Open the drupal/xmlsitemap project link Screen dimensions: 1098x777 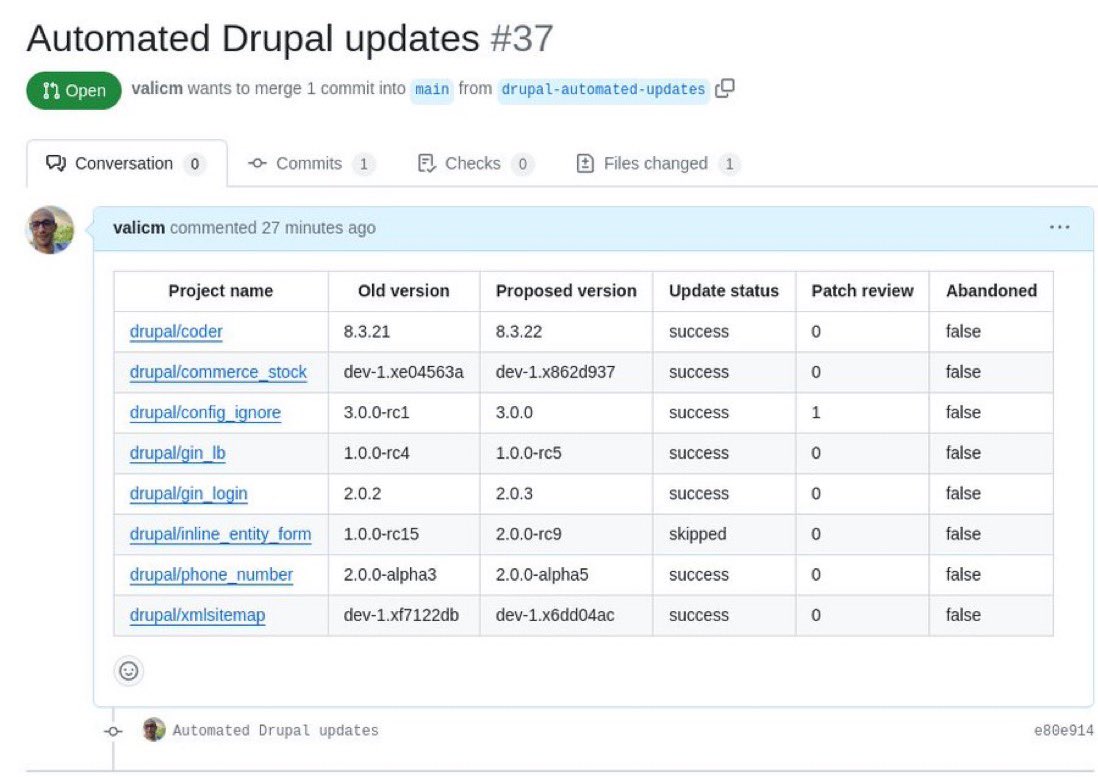coord(197,615)
